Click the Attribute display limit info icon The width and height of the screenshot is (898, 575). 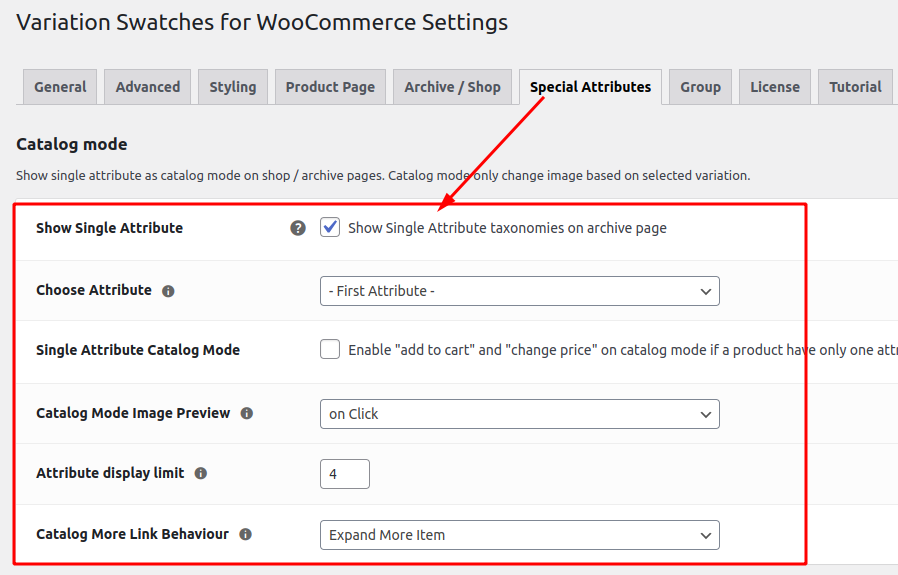(200, 474)
